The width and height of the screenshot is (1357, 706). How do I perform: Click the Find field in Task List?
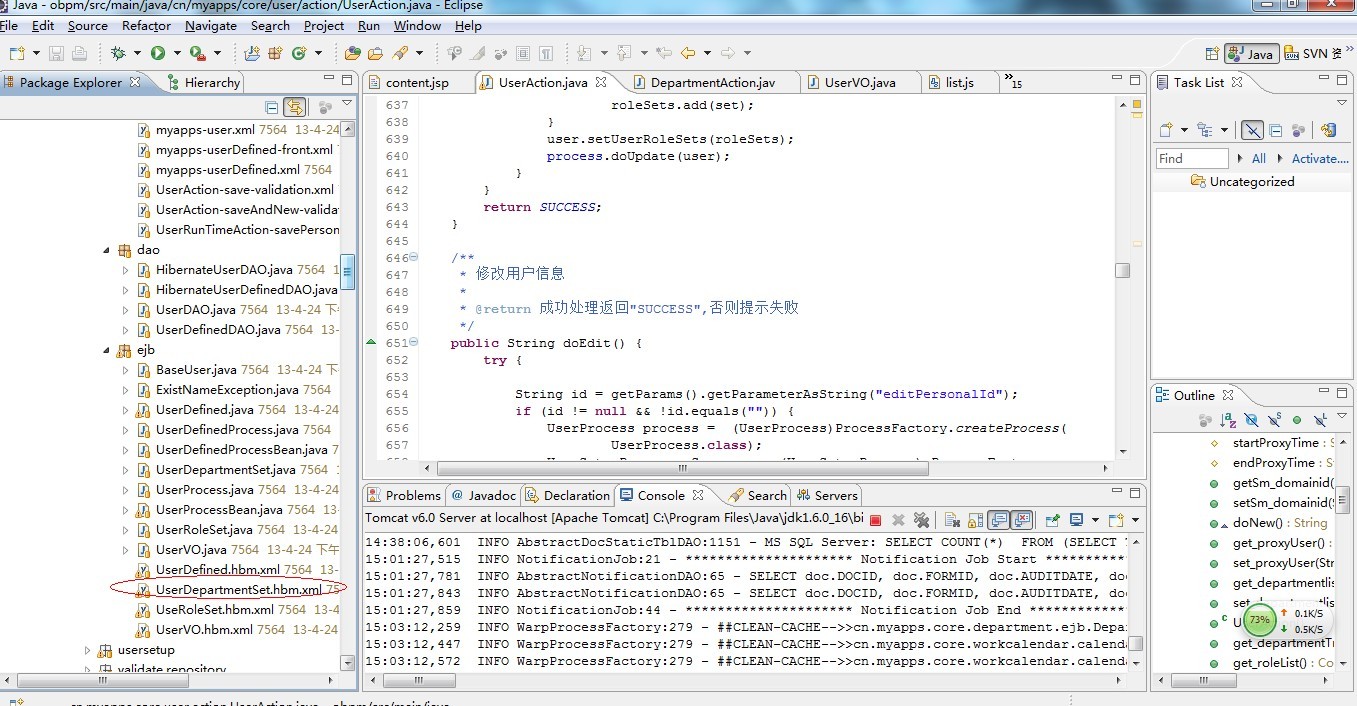pyautogui.click(x=1192, y=158)
